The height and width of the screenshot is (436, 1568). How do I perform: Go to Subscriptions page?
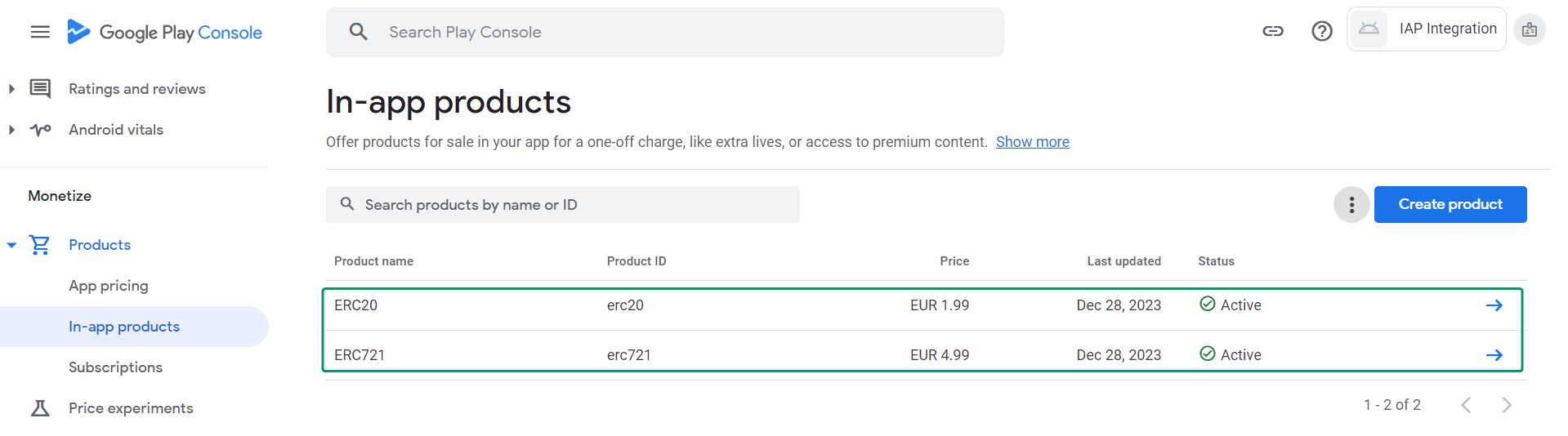tap(115, 367)
